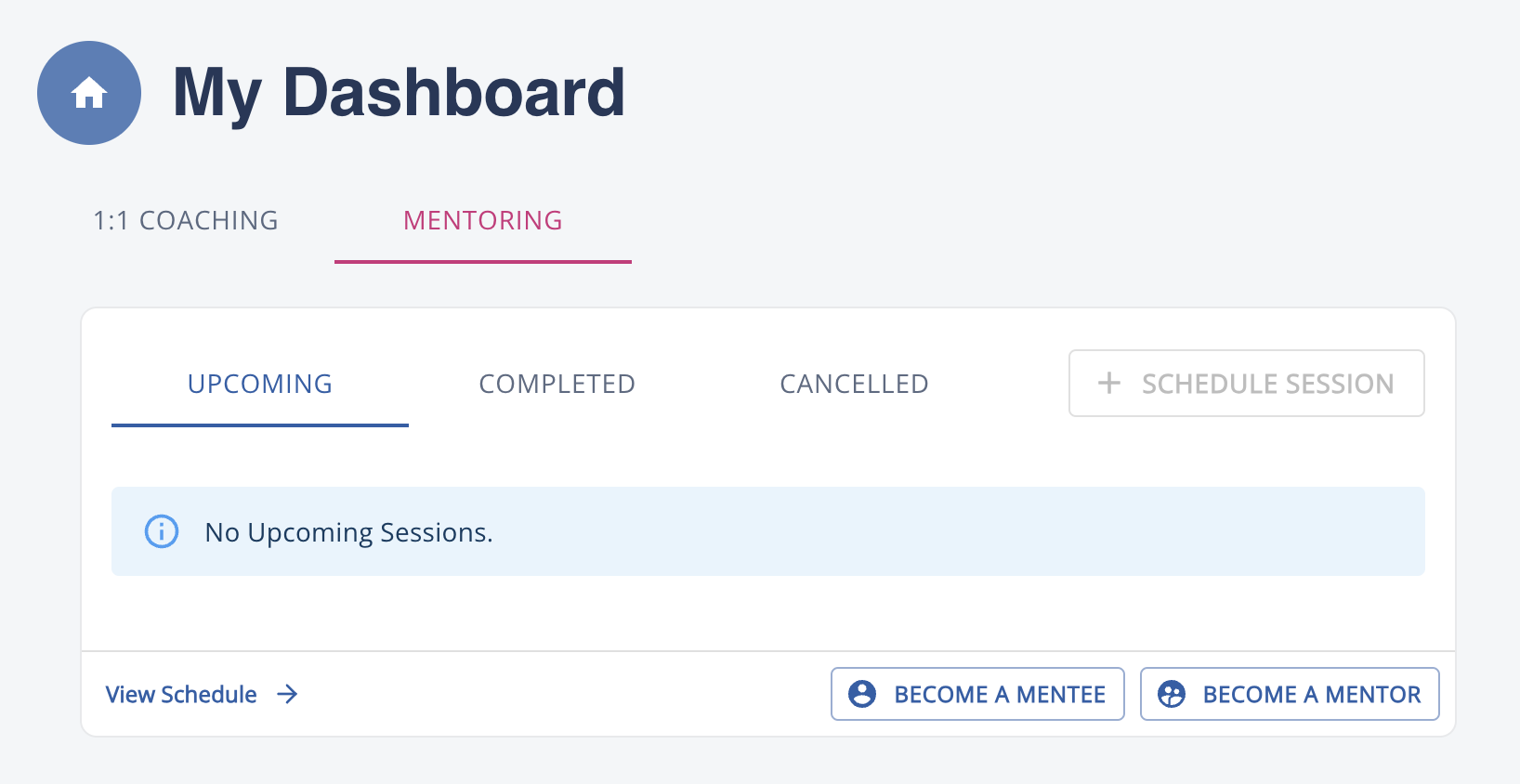Click the info circle icon in the banner

pos(162,531)
